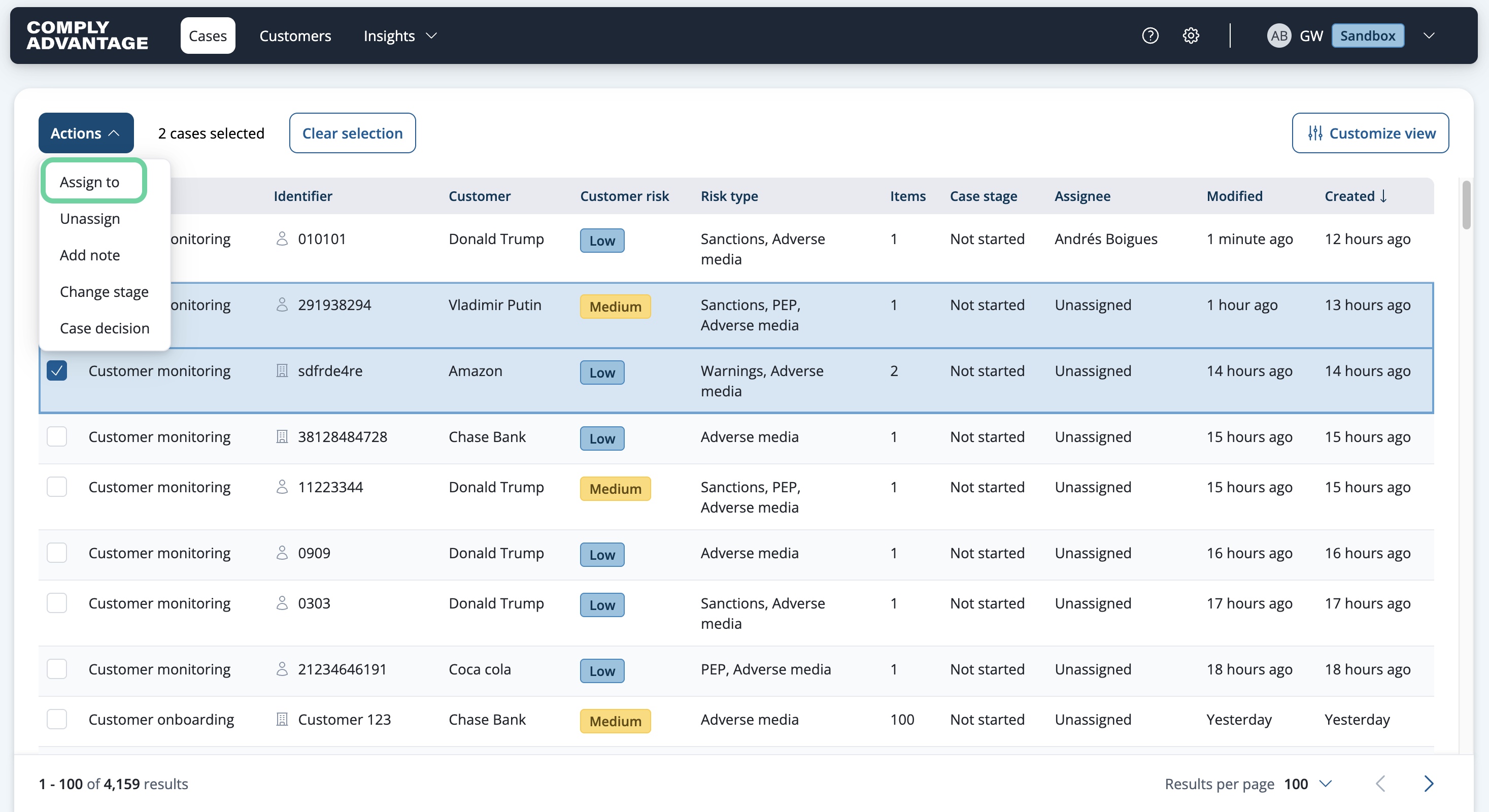
Task: Click the Medium risk badge for Vladimir Putin
Action: click(x=616, y=307)
